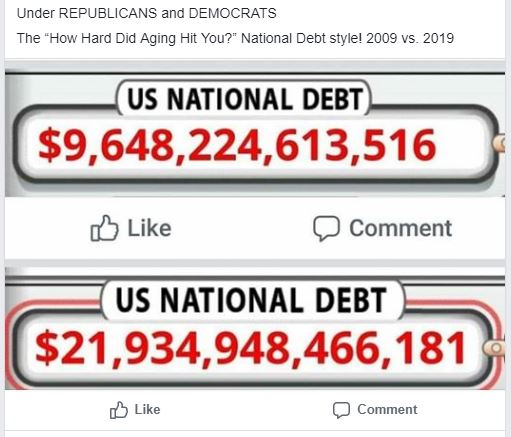Screen dimensions: 511x437
Task: Click the round knob icon beside $21,934,948,466,181
Action: [x=495, y=348]
